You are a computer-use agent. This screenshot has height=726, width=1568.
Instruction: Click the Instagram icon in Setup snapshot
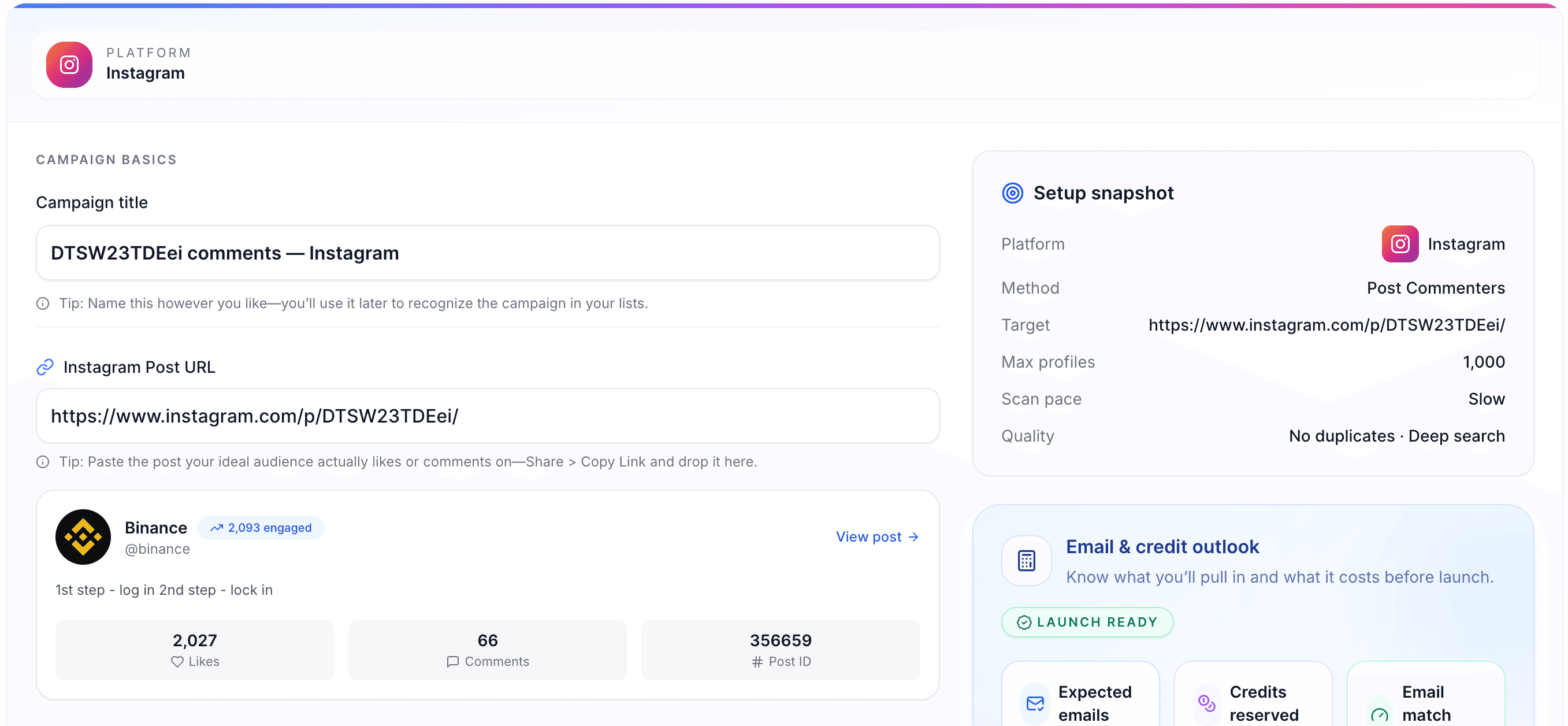click(x=1400, y=245)
